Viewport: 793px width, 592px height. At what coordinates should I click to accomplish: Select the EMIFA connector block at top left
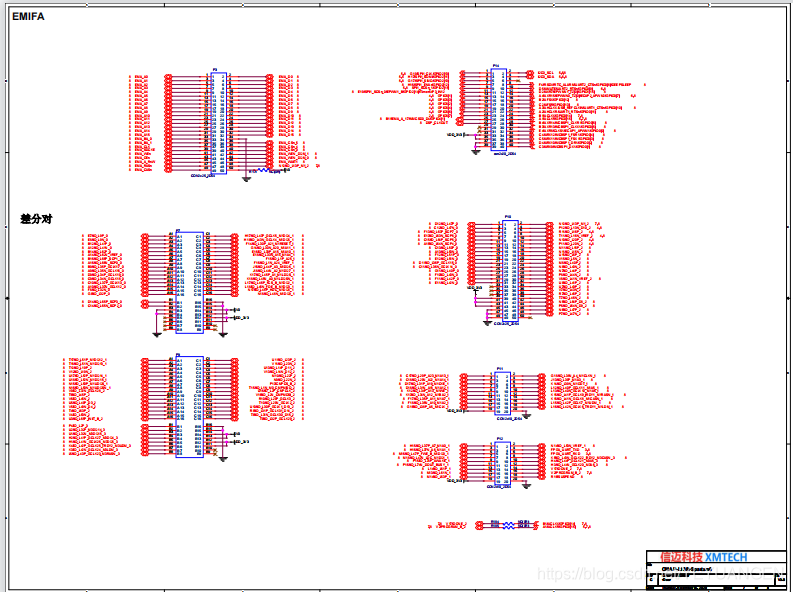pos(218,122)
